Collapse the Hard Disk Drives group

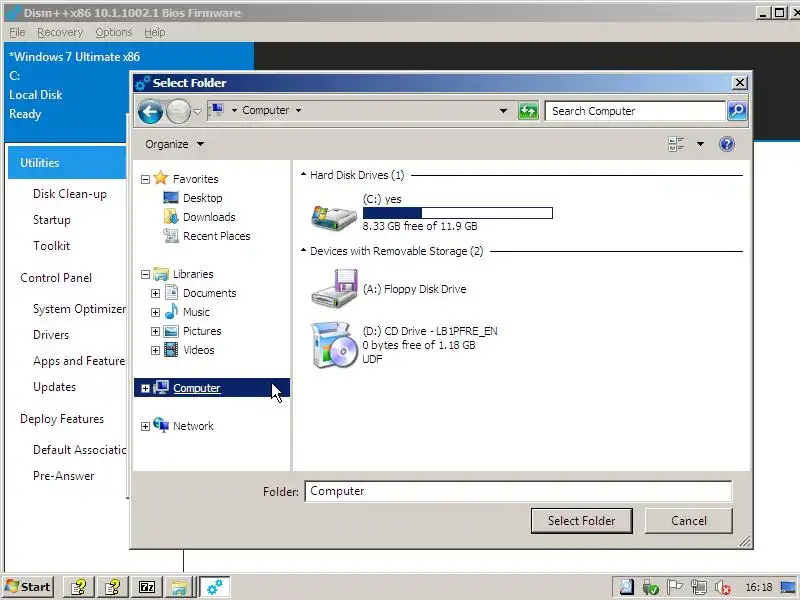(x=304, y=175)
